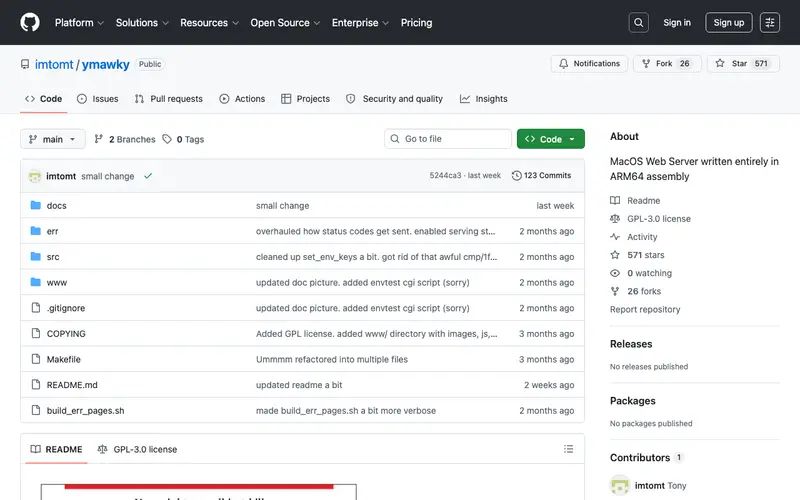Open the Pricing link
The height and width of the screenshot is (500, 800).
(416, 22)
